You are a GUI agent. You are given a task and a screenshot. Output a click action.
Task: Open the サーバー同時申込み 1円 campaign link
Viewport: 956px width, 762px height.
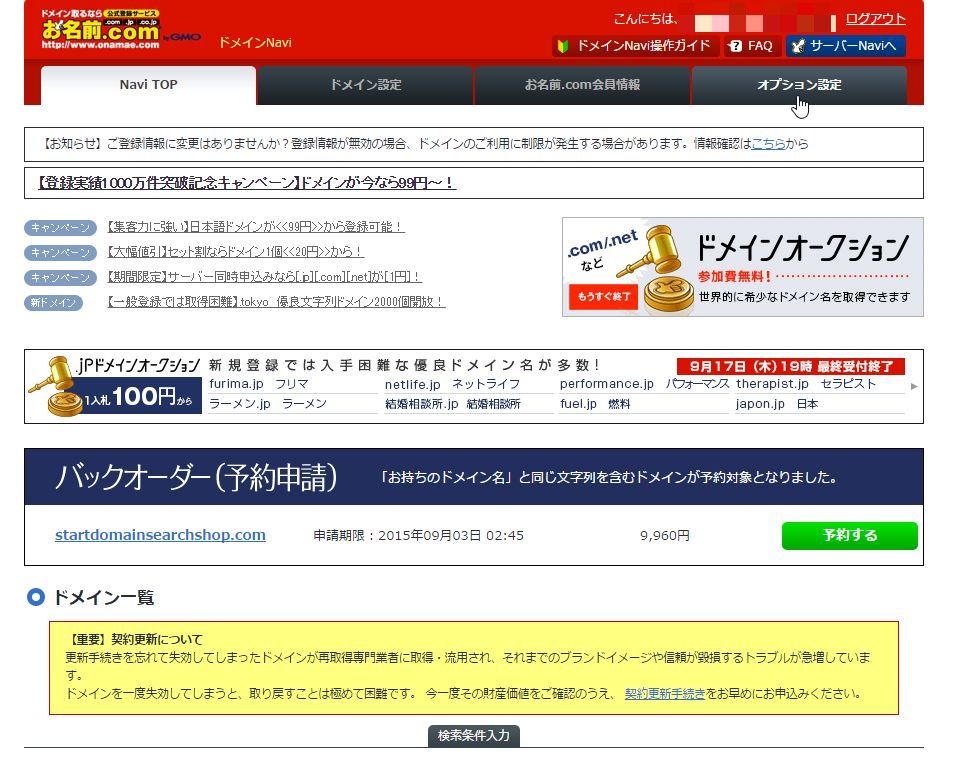pyautogui.click(x=264, y=277)
